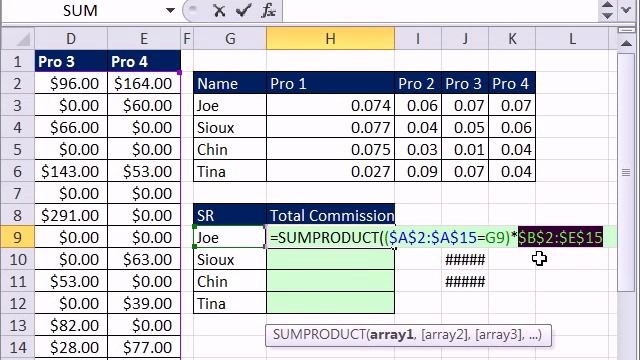Click the Total Commission header cell

331,215
